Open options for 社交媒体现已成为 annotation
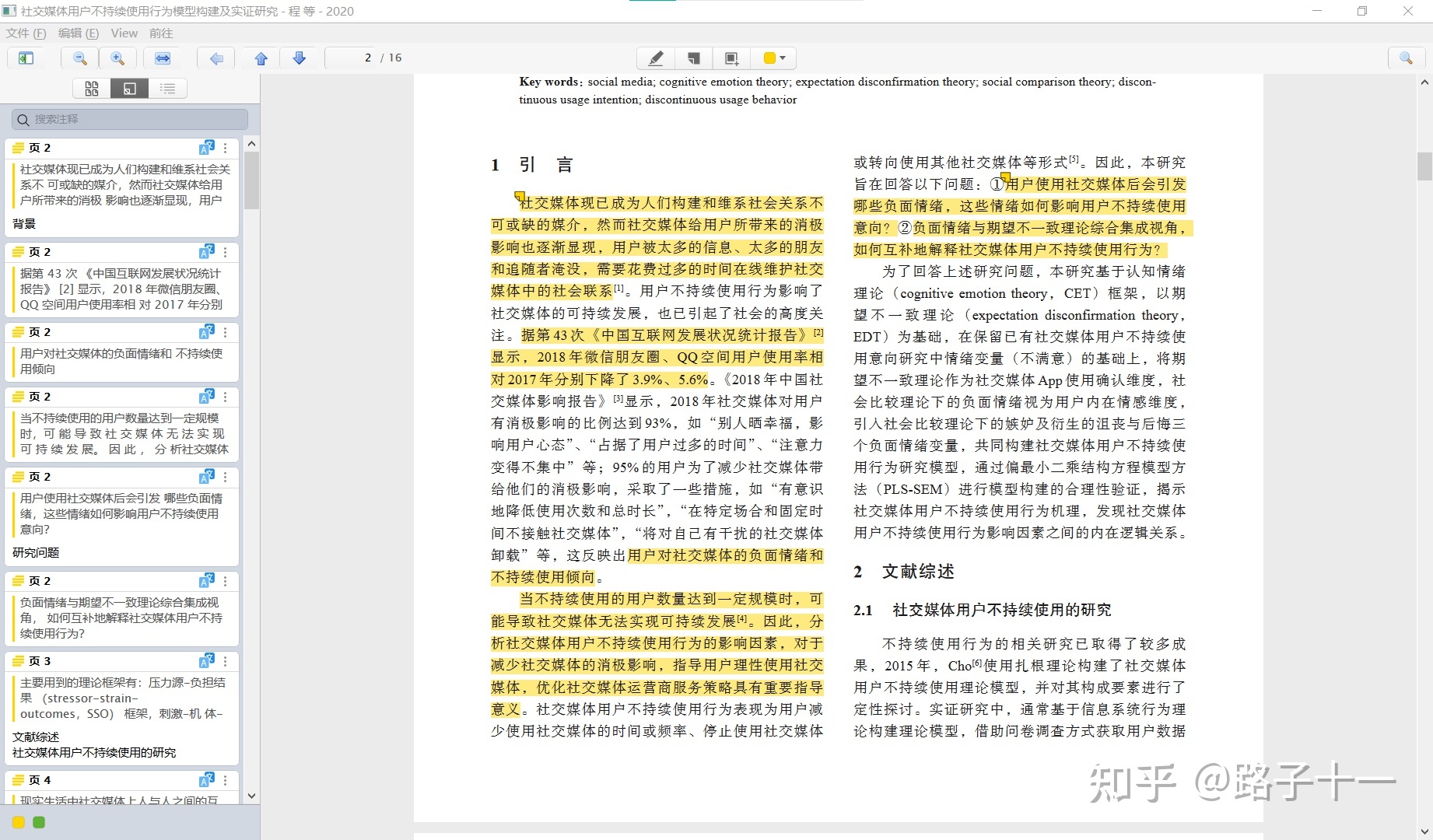Image resolution: width=1433 pixels, height=840 pixels. (x=226, y=148)
